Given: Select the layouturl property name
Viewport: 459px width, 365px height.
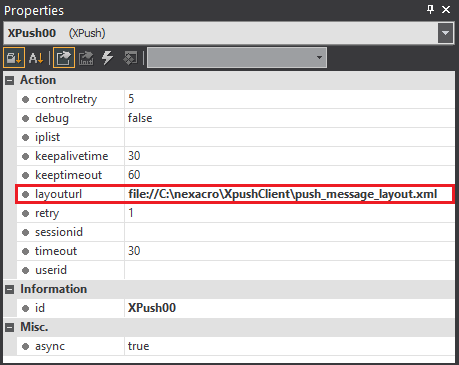Looking at the screenshot, I should (58, 194).
